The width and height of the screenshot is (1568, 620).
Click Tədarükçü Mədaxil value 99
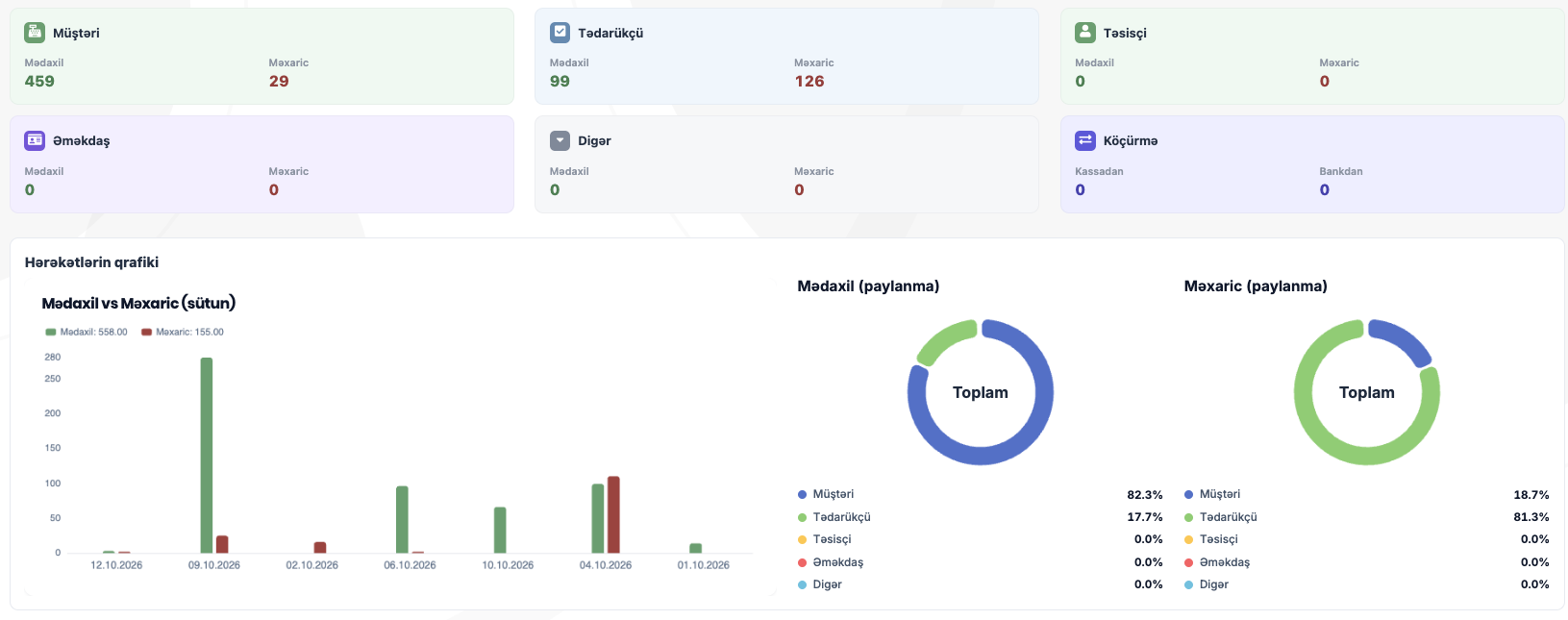560,82
